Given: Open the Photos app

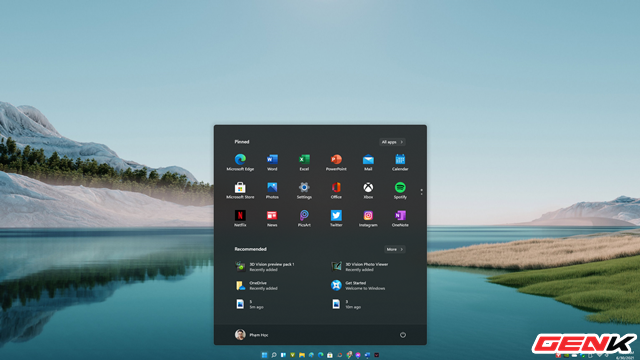Looking at the screenshot, I should pyautogui.click(x=272, y=190).
